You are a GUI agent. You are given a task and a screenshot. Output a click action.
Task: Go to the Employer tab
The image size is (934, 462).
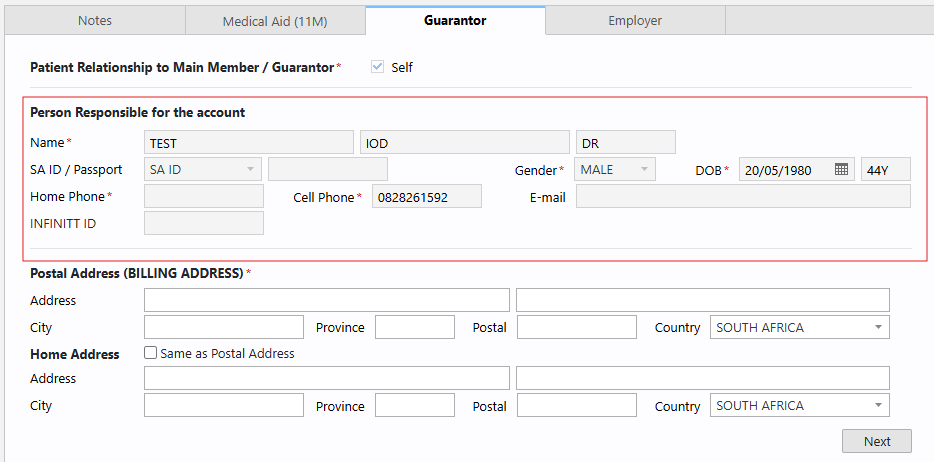tap(635, 21)
